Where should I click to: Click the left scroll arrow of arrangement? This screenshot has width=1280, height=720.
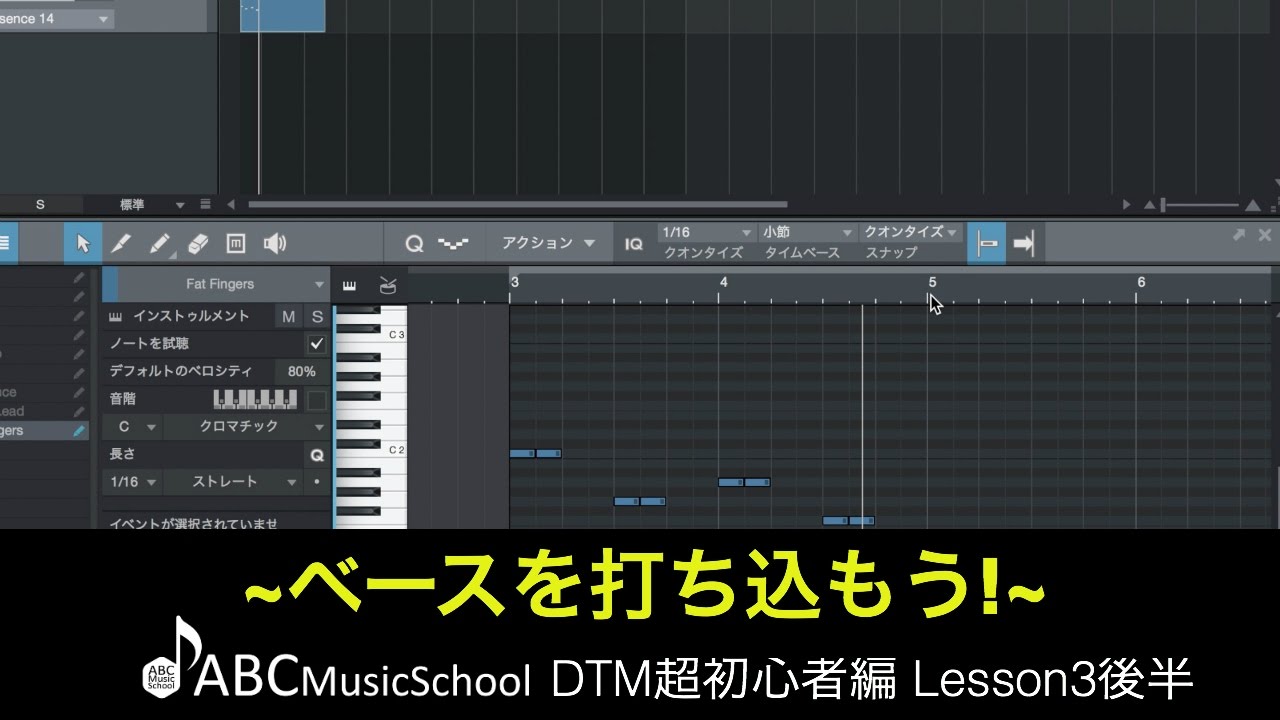(x=231, y=204)
